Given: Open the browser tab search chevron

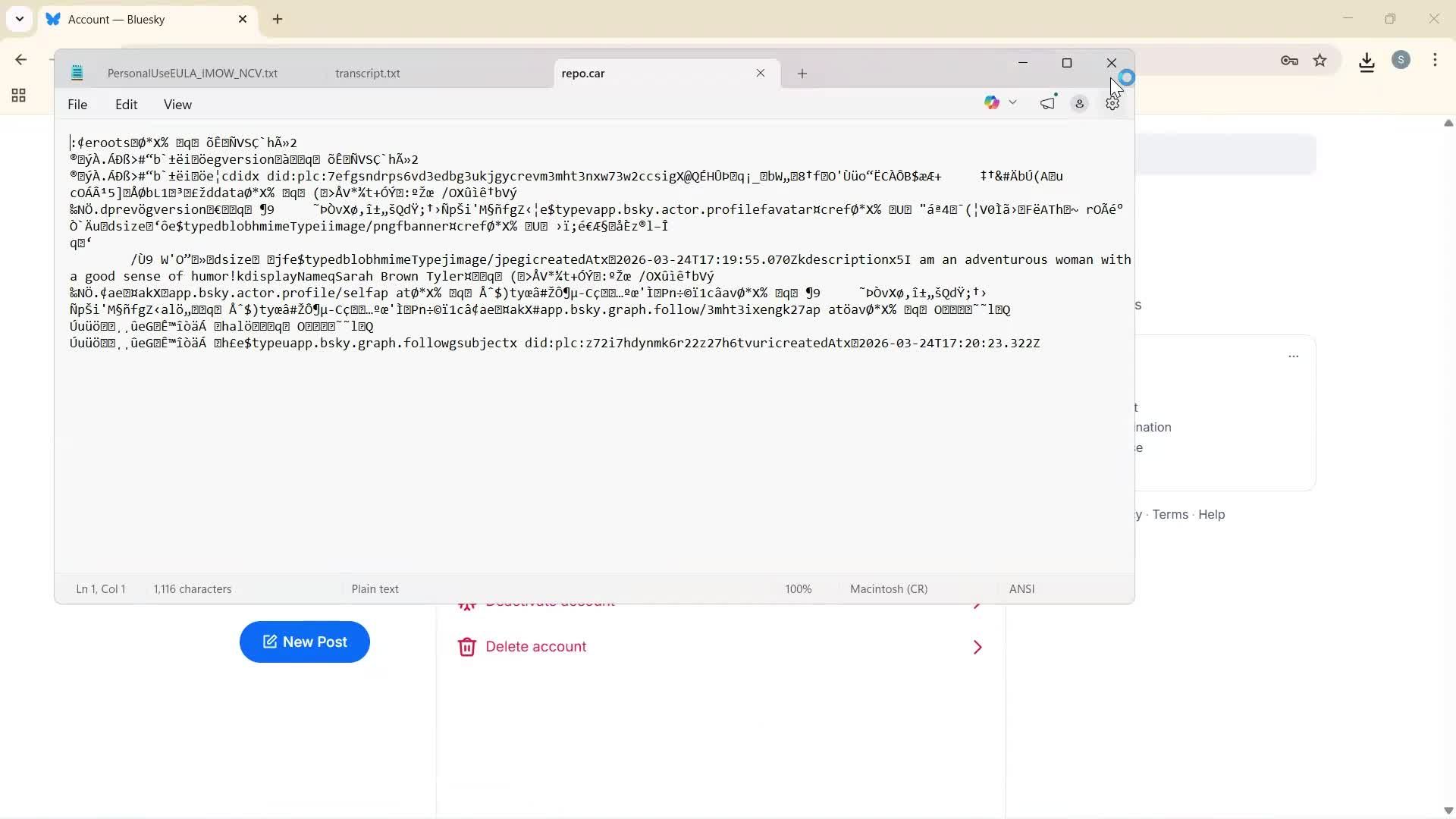Looking at the screenshot, I should pyautogui.click(x=19, y=19).
